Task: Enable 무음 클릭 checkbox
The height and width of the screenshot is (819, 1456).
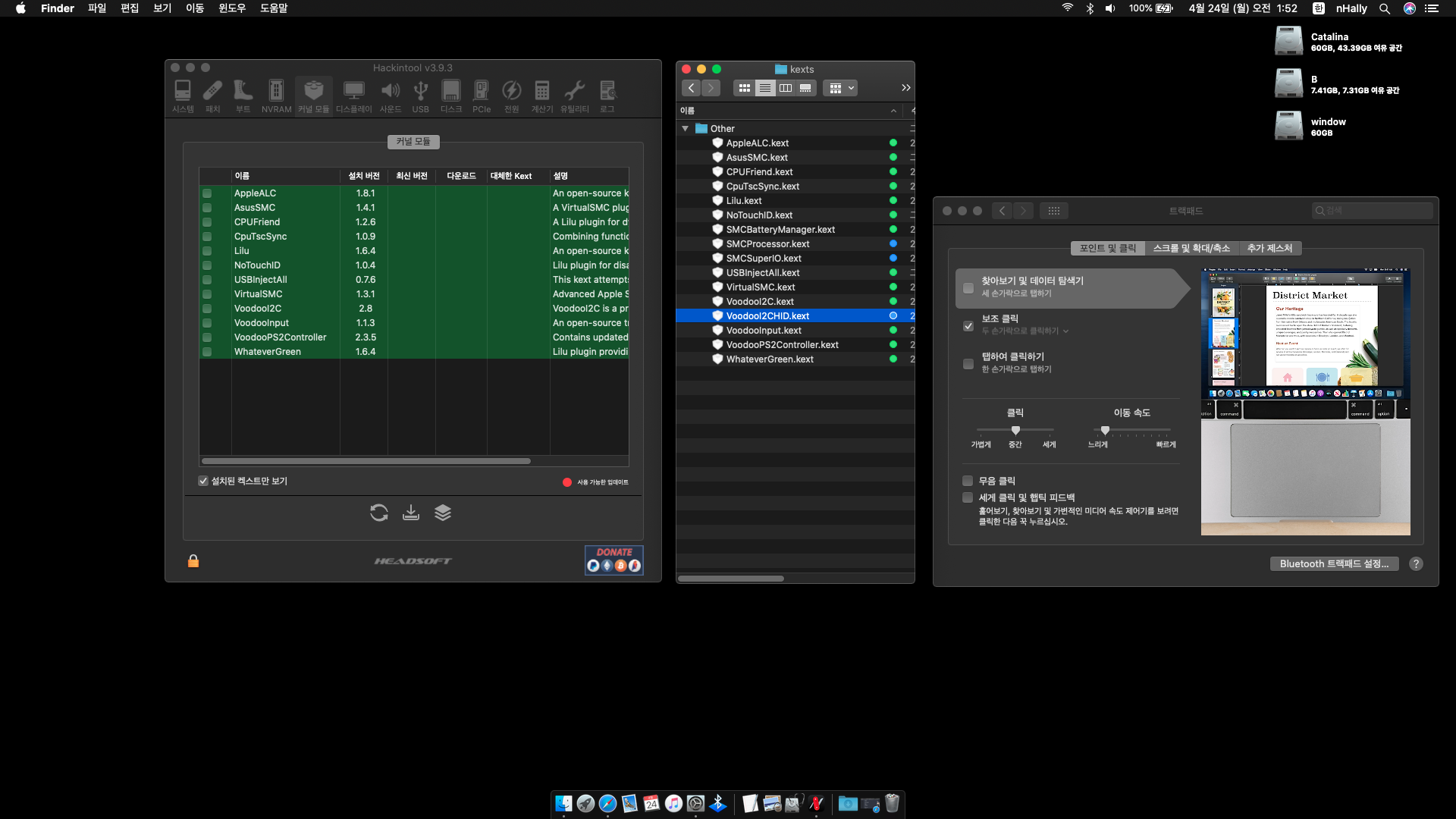Action: [x=968, y=481]
